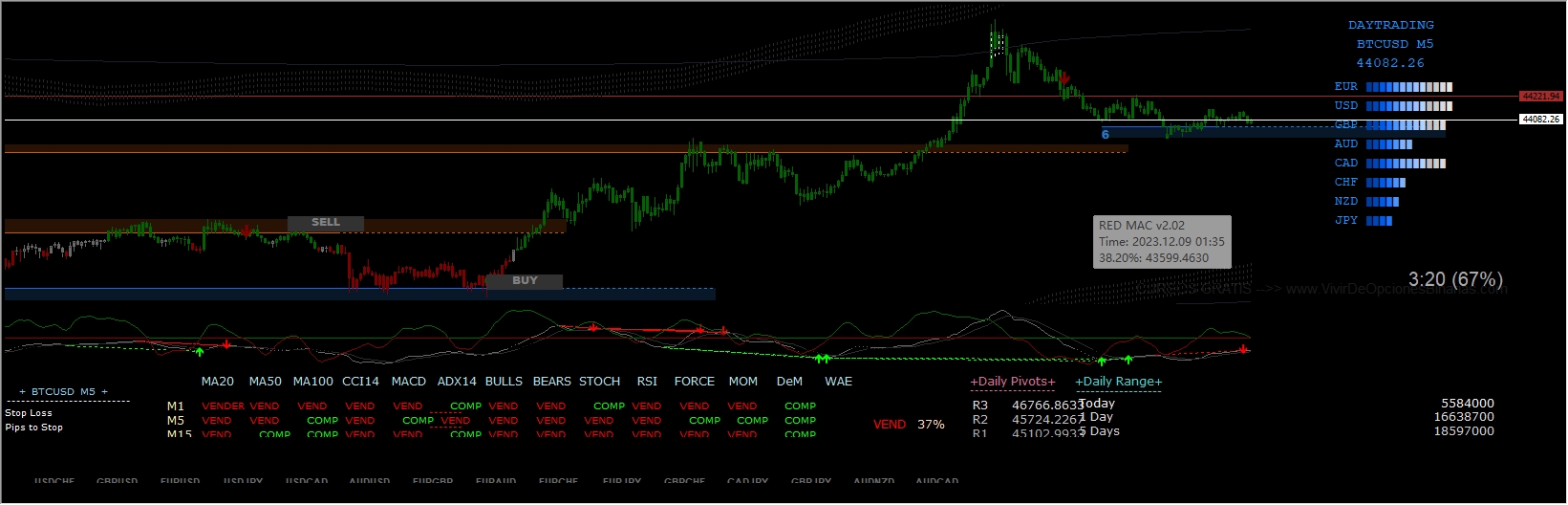This screenshot has width=1568, height=505.
Task: Click the red arrow on the SELL zone
Action: pos(247,231)
